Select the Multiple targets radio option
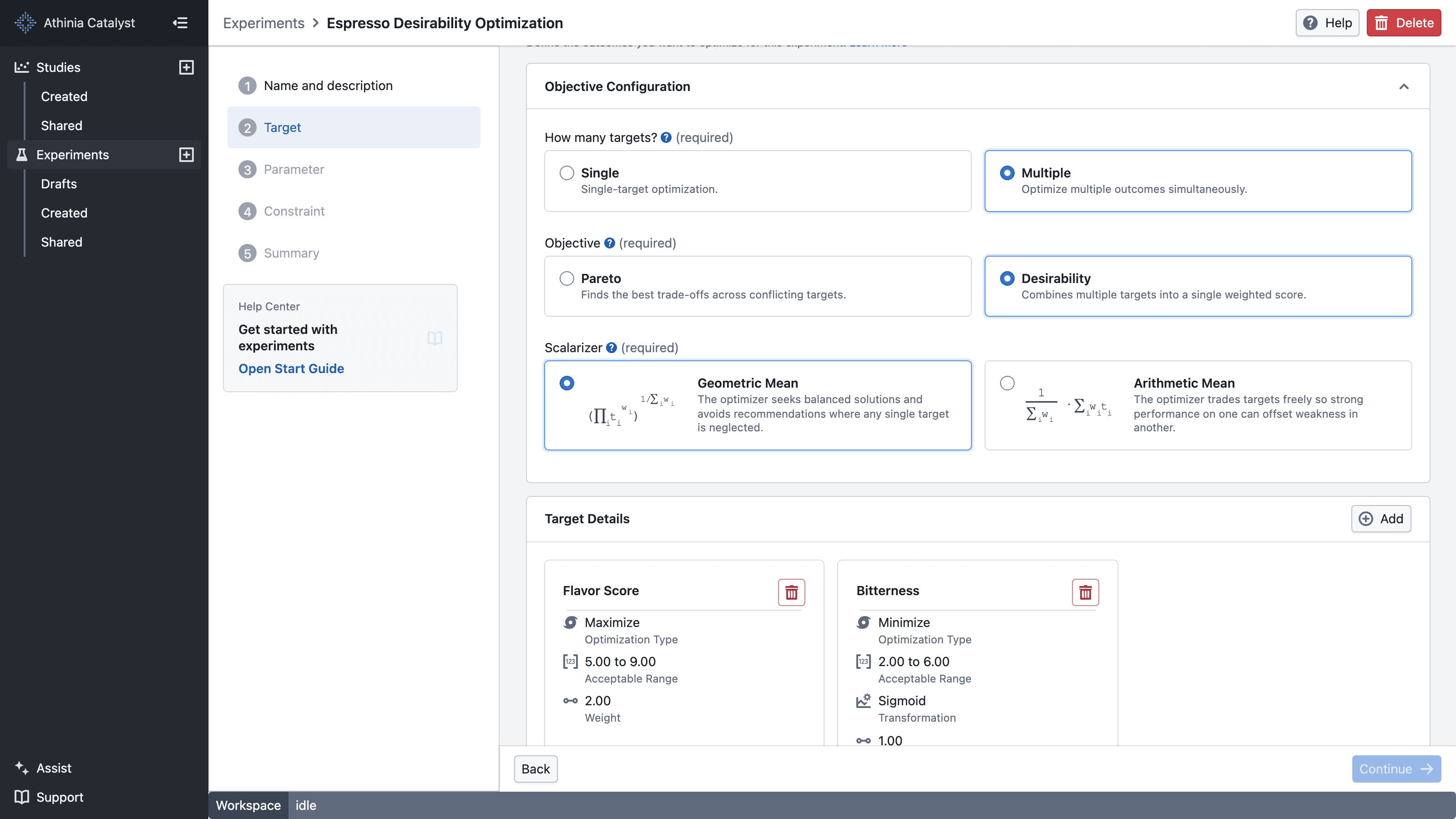The height and width of the screenshot is (819, 1456). [x=1007, y=173]
